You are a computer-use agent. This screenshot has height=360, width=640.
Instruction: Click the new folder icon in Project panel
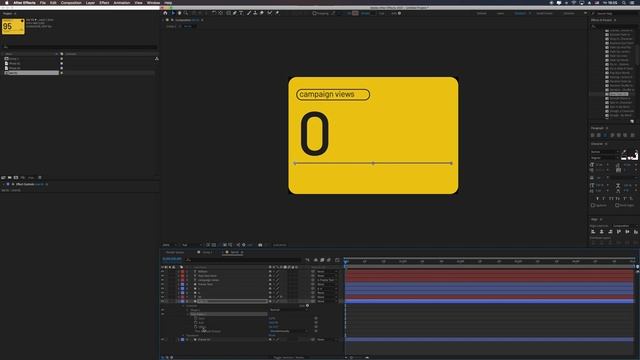9,178
